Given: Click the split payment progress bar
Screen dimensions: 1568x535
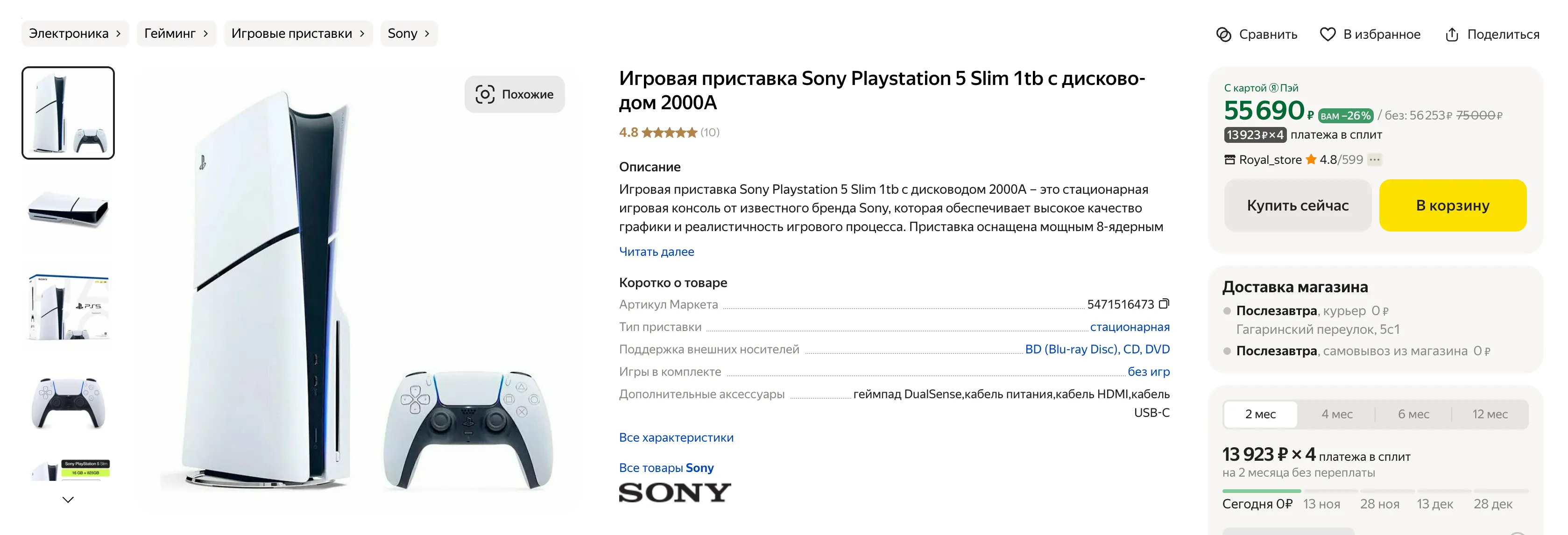Looking at the screenshot, I should click(x=1374, y=491).
